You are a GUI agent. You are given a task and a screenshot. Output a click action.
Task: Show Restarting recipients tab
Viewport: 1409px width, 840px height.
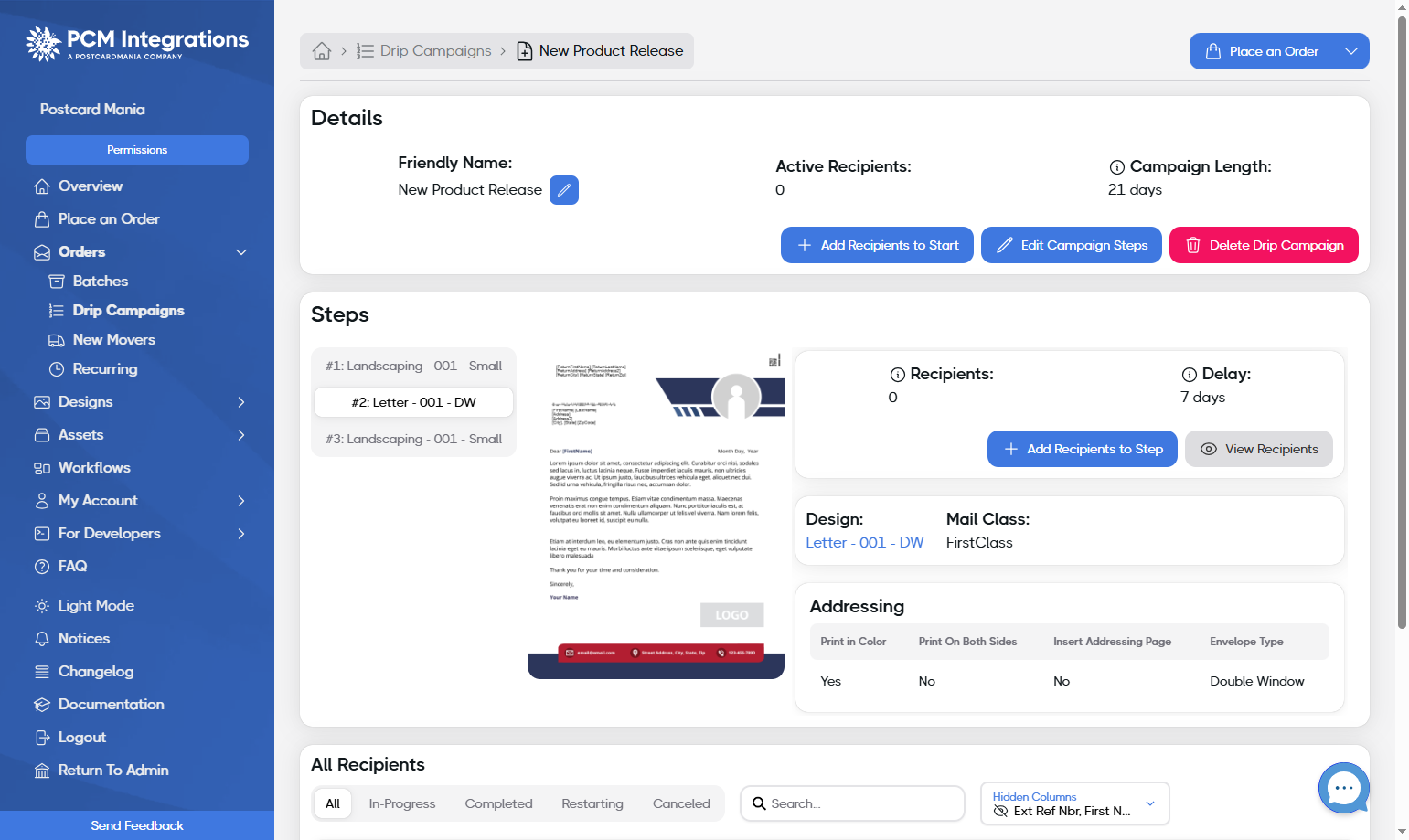(592, 803)
